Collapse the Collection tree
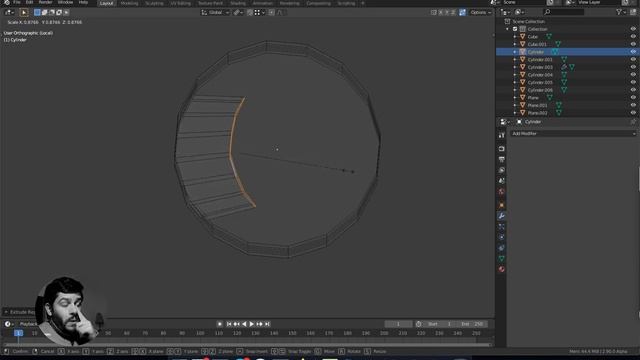Screen dimensions: 640x360 (x=508, y=29)
